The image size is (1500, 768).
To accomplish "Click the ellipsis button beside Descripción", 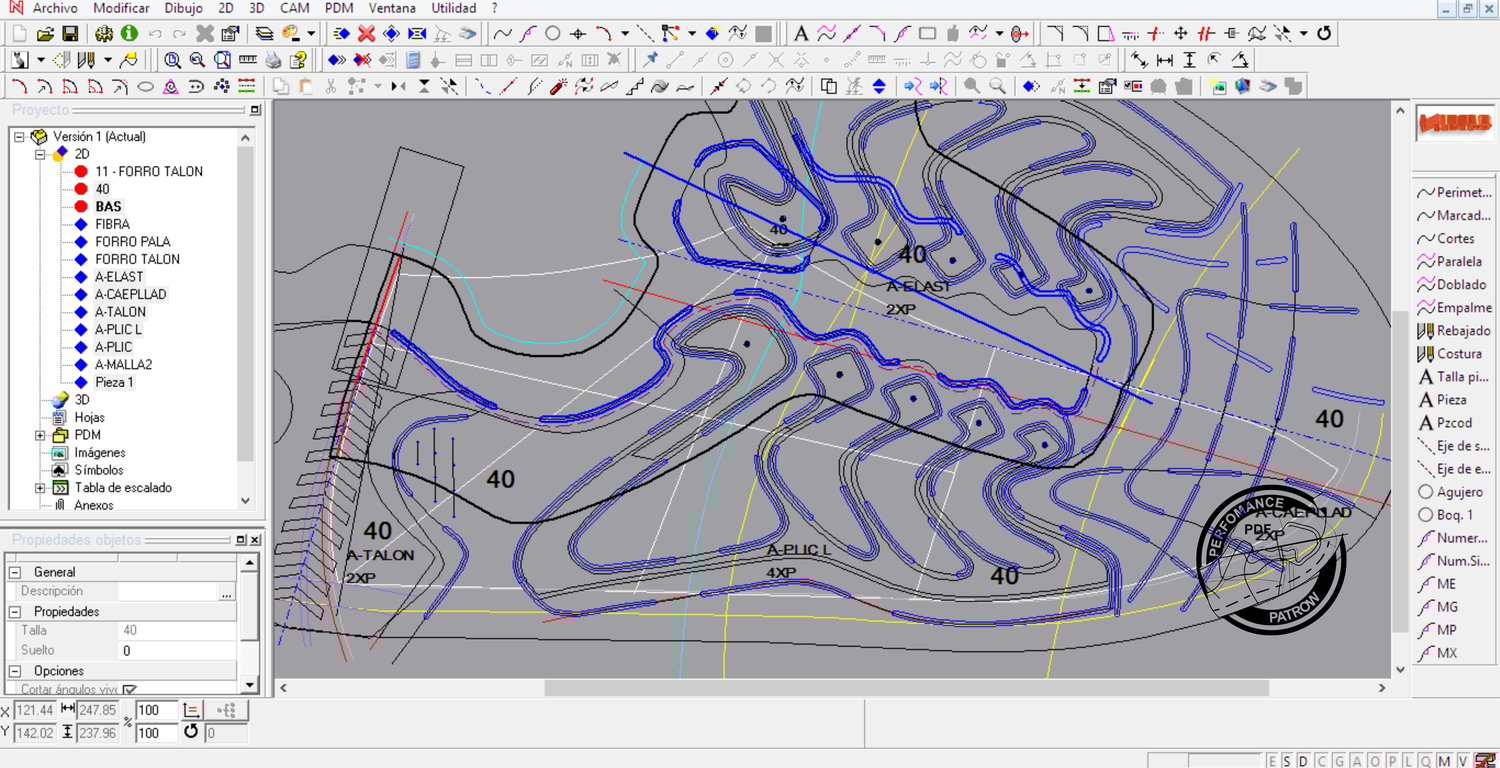I will pyautogui.click(x=226, y=592).
